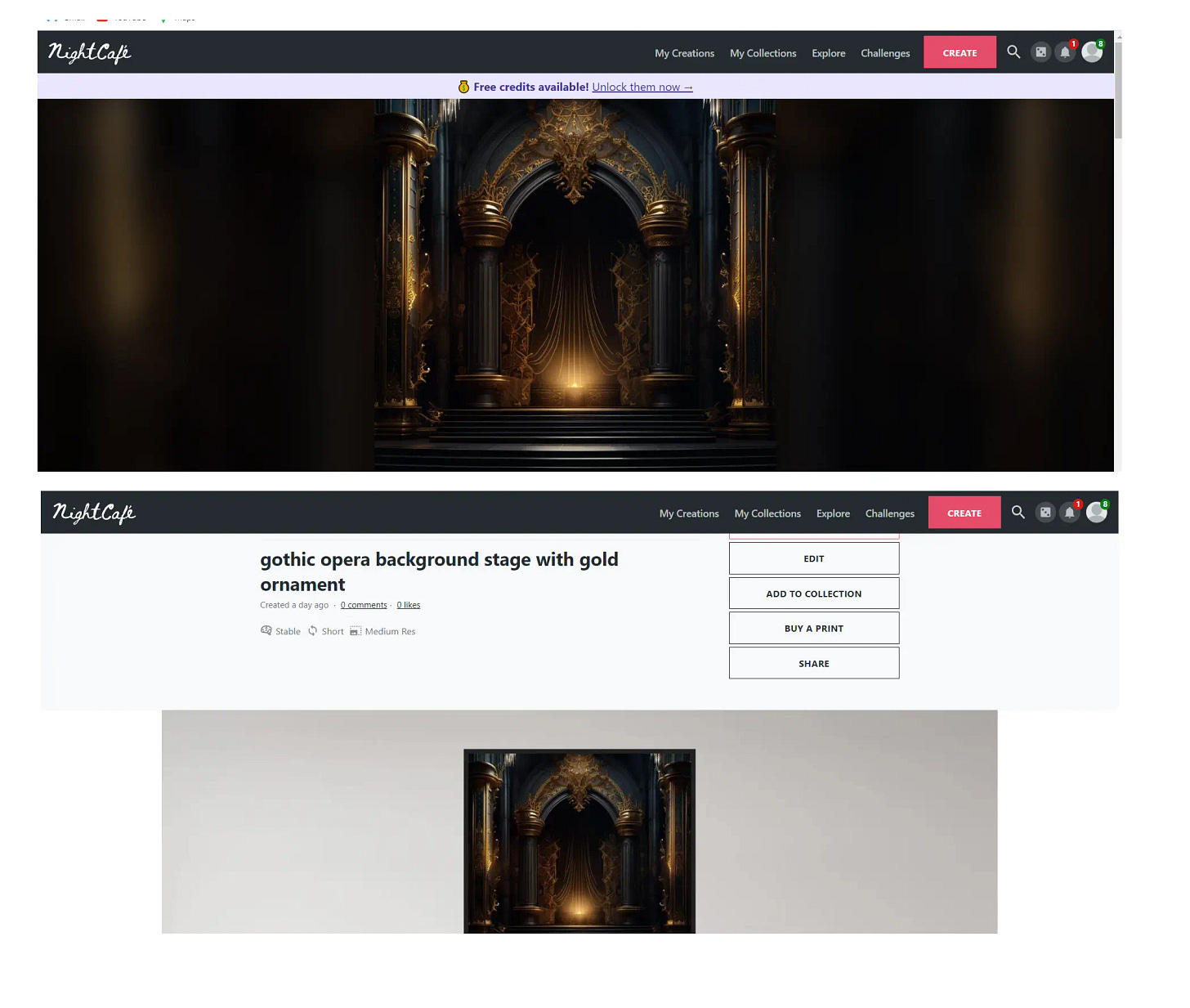The height and width of the screenshot is (1008, 1190).
Task: Click the dice icon in the top header
Action: tap(1040, 52)
